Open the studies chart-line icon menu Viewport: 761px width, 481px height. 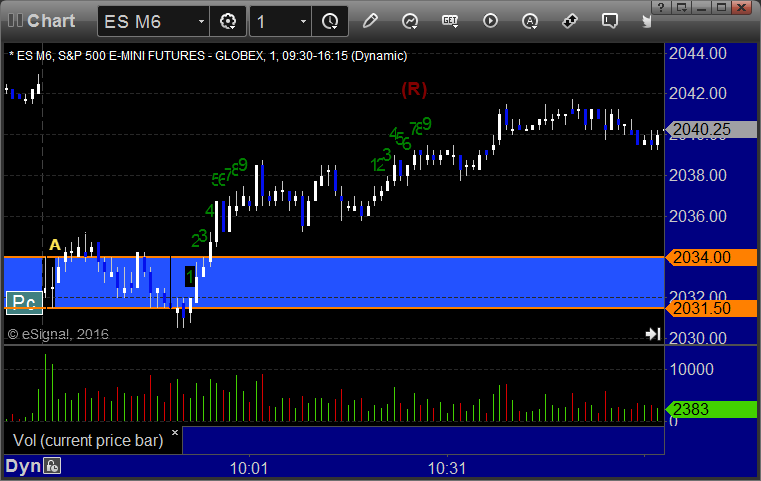click(x=410, y=21)
